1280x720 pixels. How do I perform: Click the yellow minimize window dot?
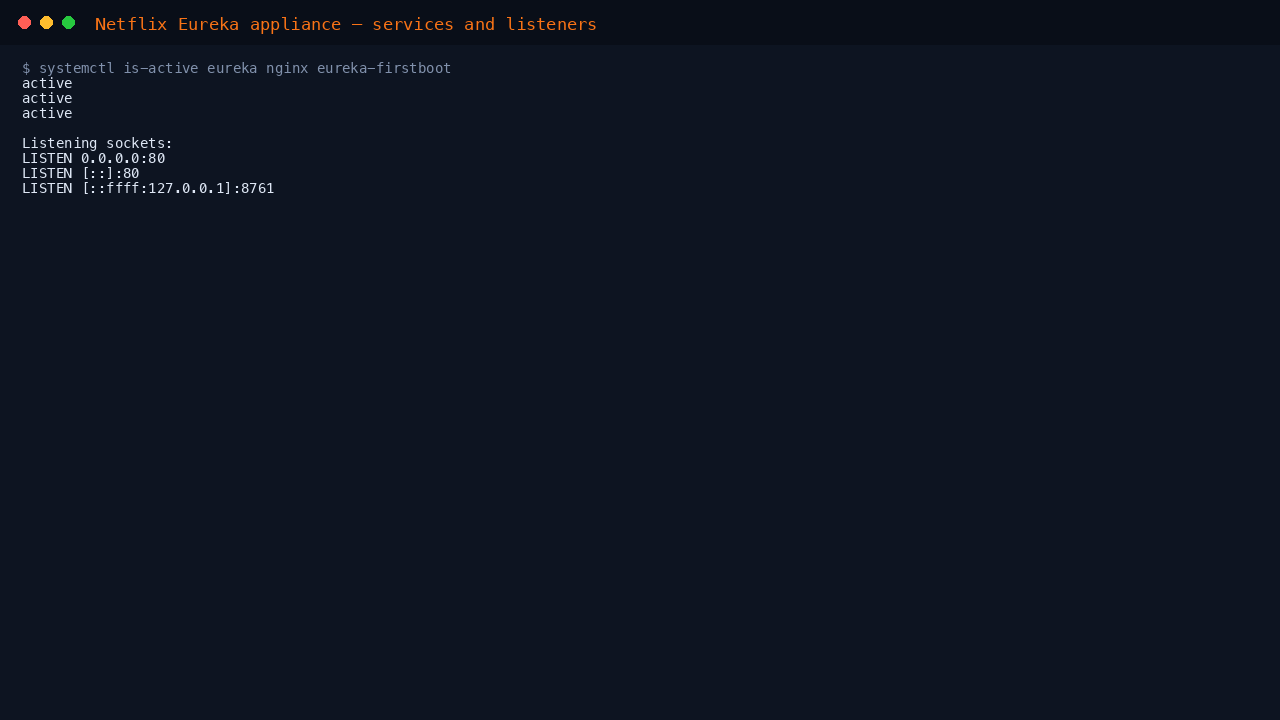(46, 23)
